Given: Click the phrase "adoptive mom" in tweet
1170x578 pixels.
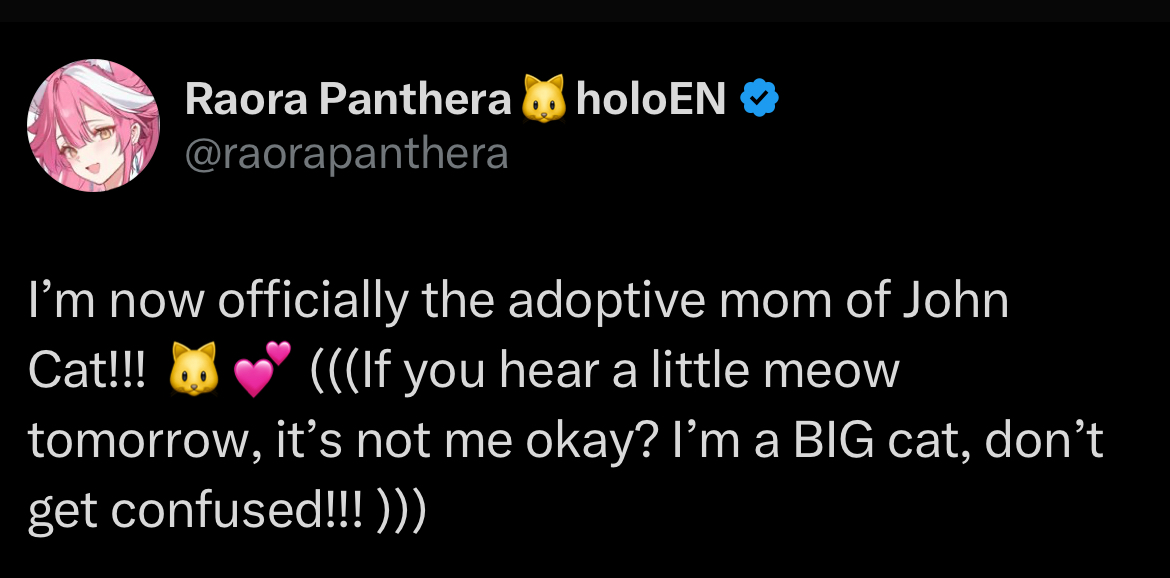Looking at the screenshot, I should [659, 303].
